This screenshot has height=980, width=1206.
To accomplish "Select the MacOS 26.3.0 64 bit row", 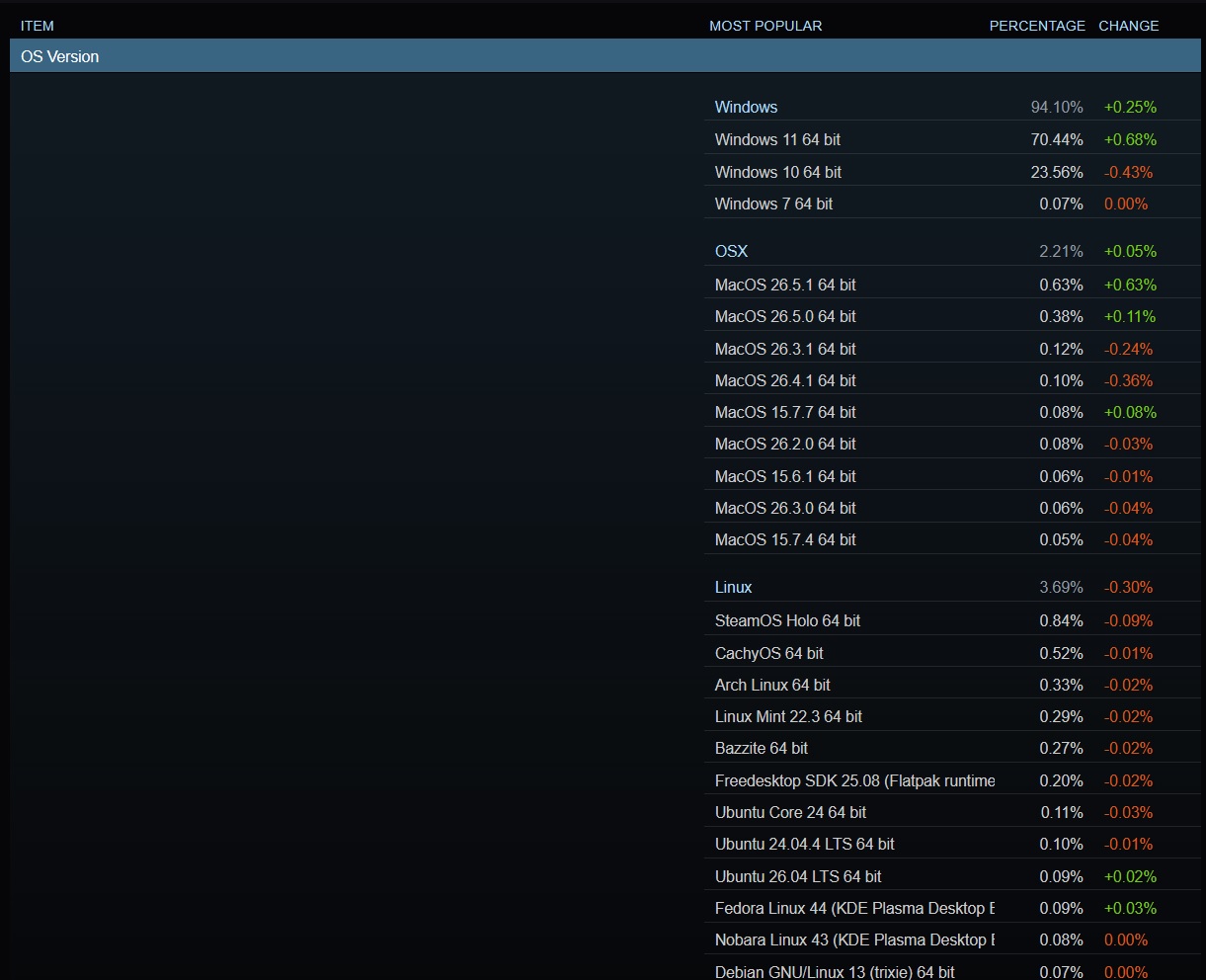I will (x=953, y=508).
